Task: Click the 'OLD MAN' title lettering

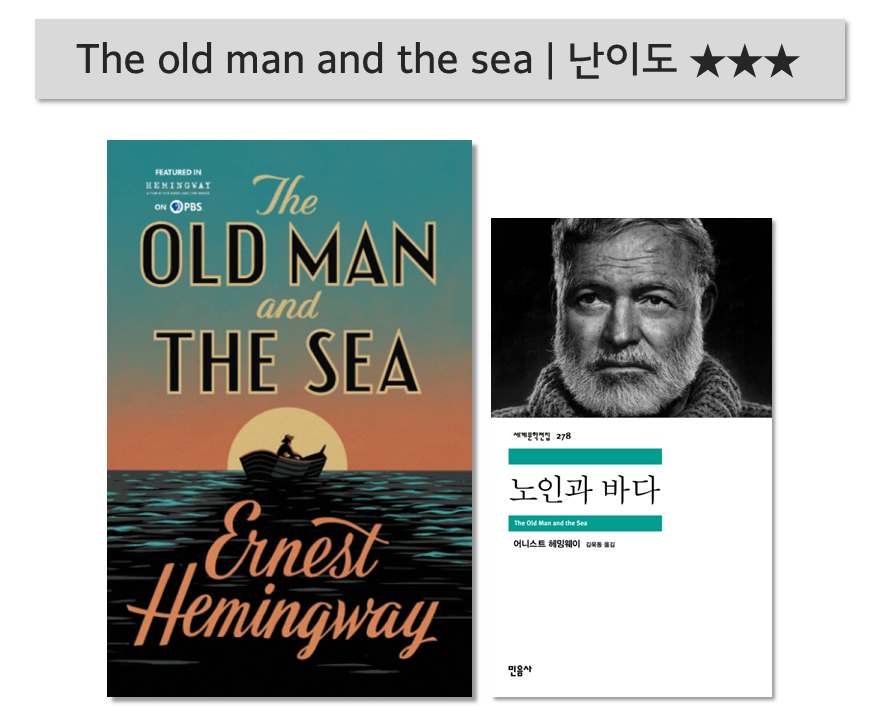Action: [x=288, y=253]
